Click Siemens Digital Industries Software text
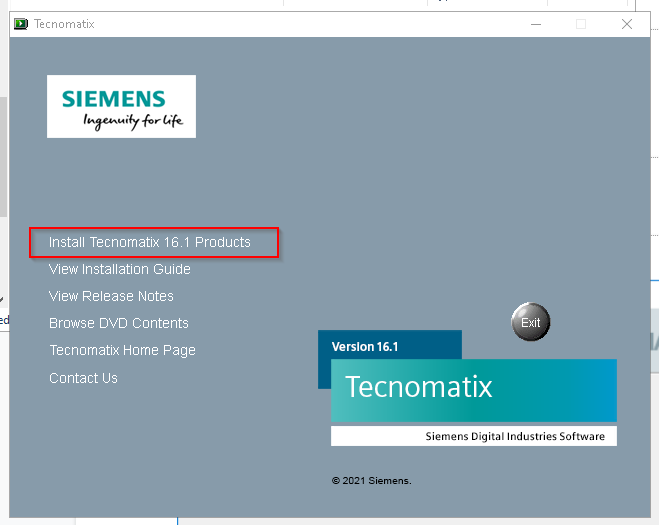 (515, 436)
